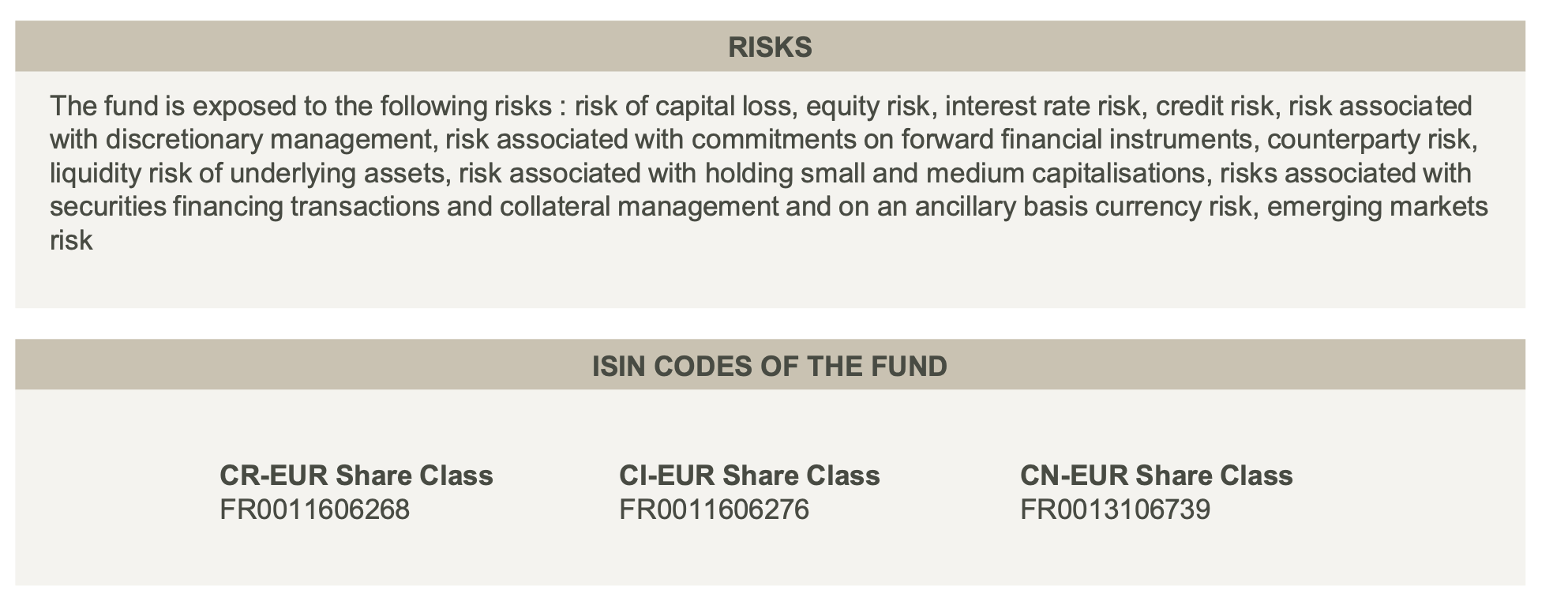This screenshot has width=1568, height=594.
Task: Select the CI-EUR Share Class label
Action: (749, 476)
